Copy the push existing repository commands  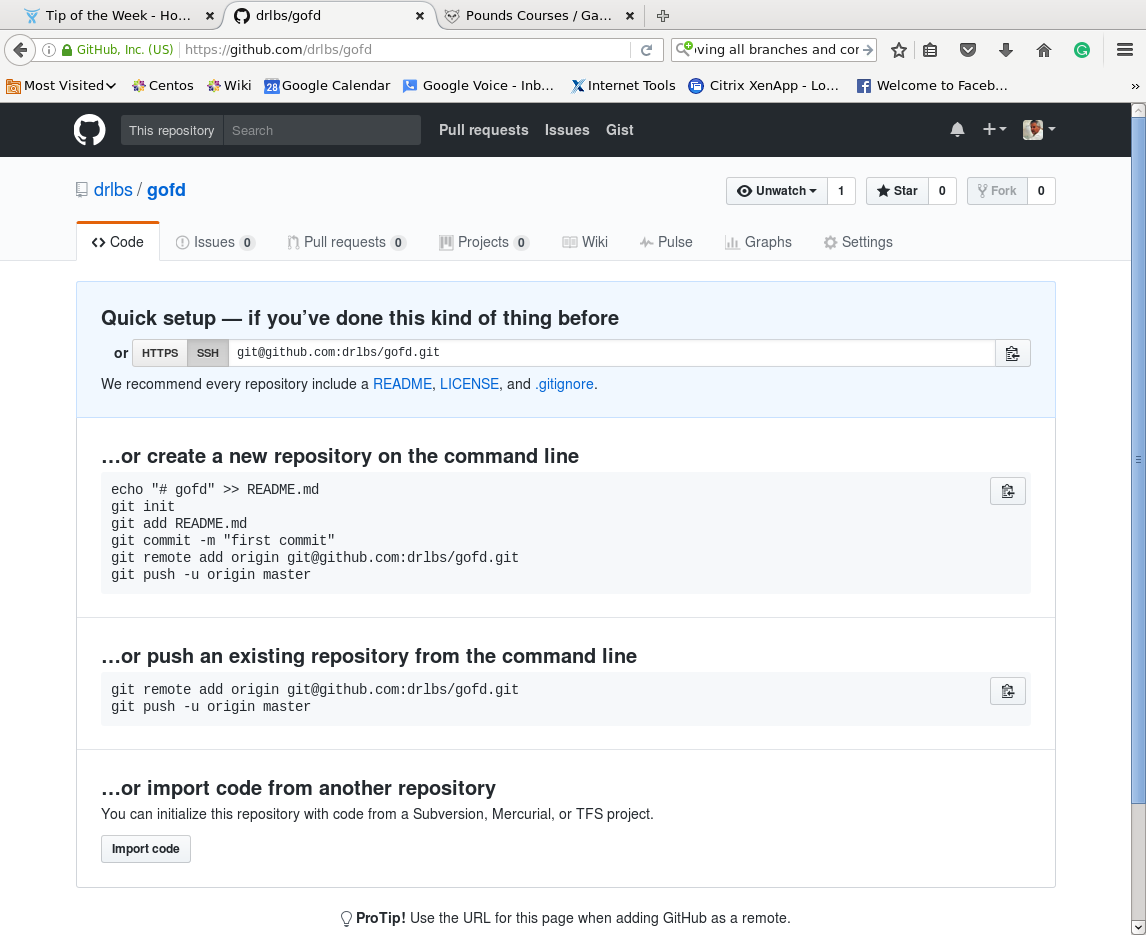[1007, 691]
